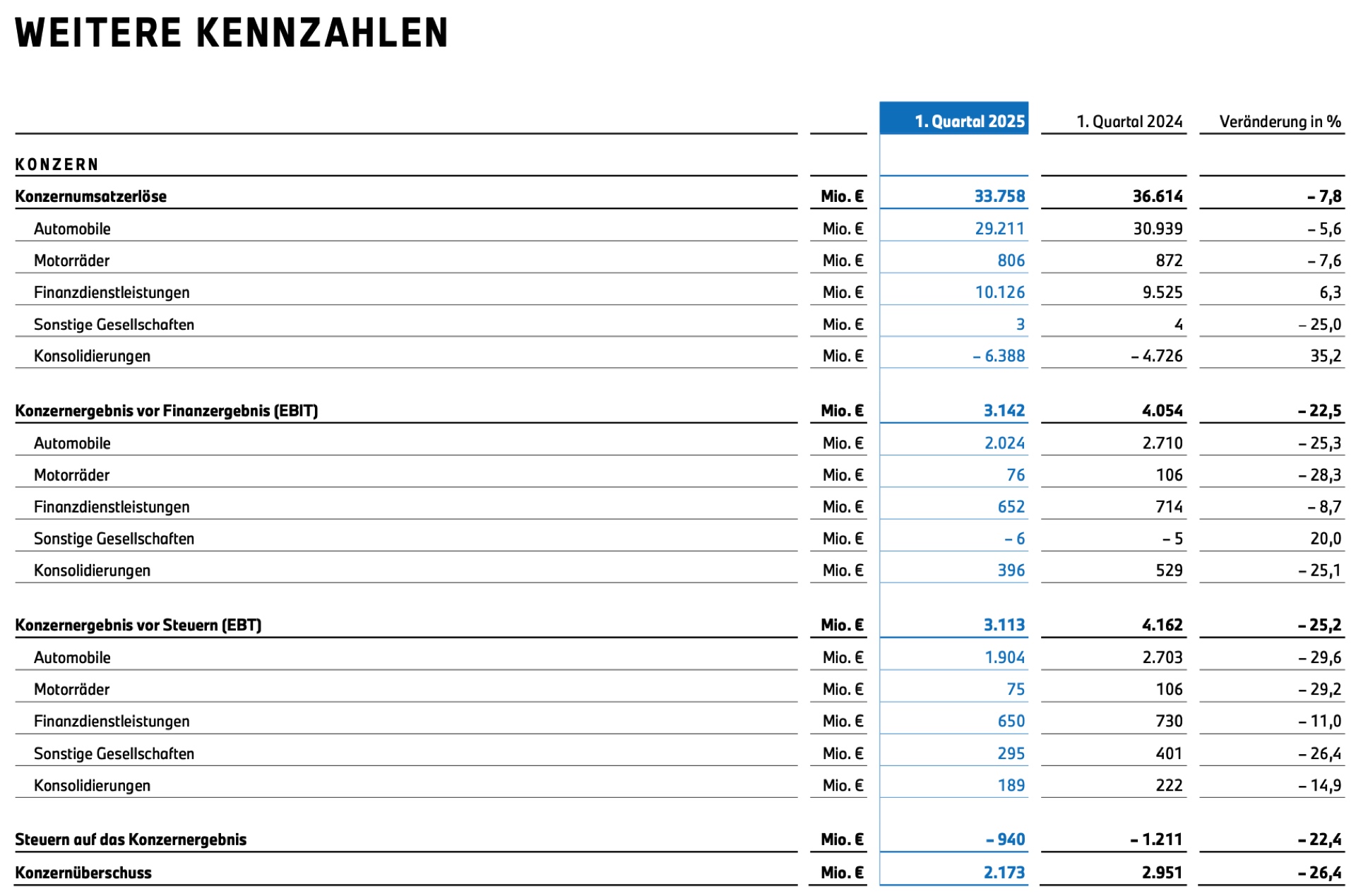Select the Konsolidierungen revenue value – 6.388
The width and height of the screenshot is (1356, 896).
(998, 356)
